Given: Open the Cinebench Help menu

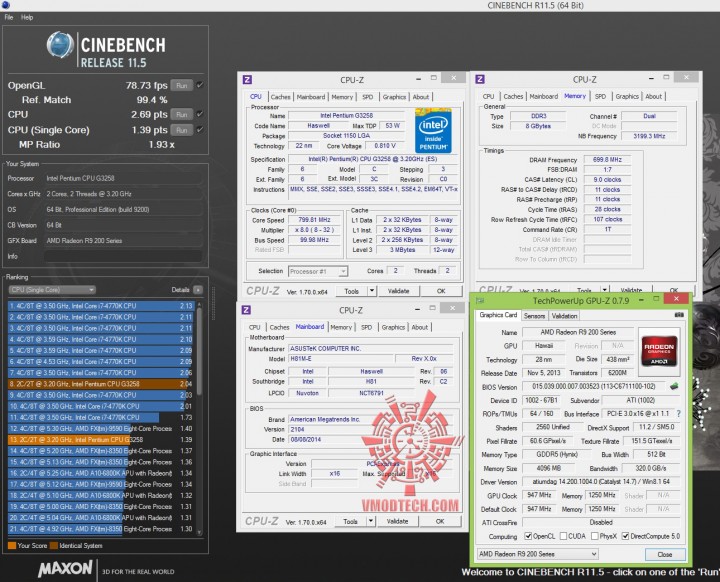Looking at the screenshot, I should pyautogui.click(x=27, y=17).
